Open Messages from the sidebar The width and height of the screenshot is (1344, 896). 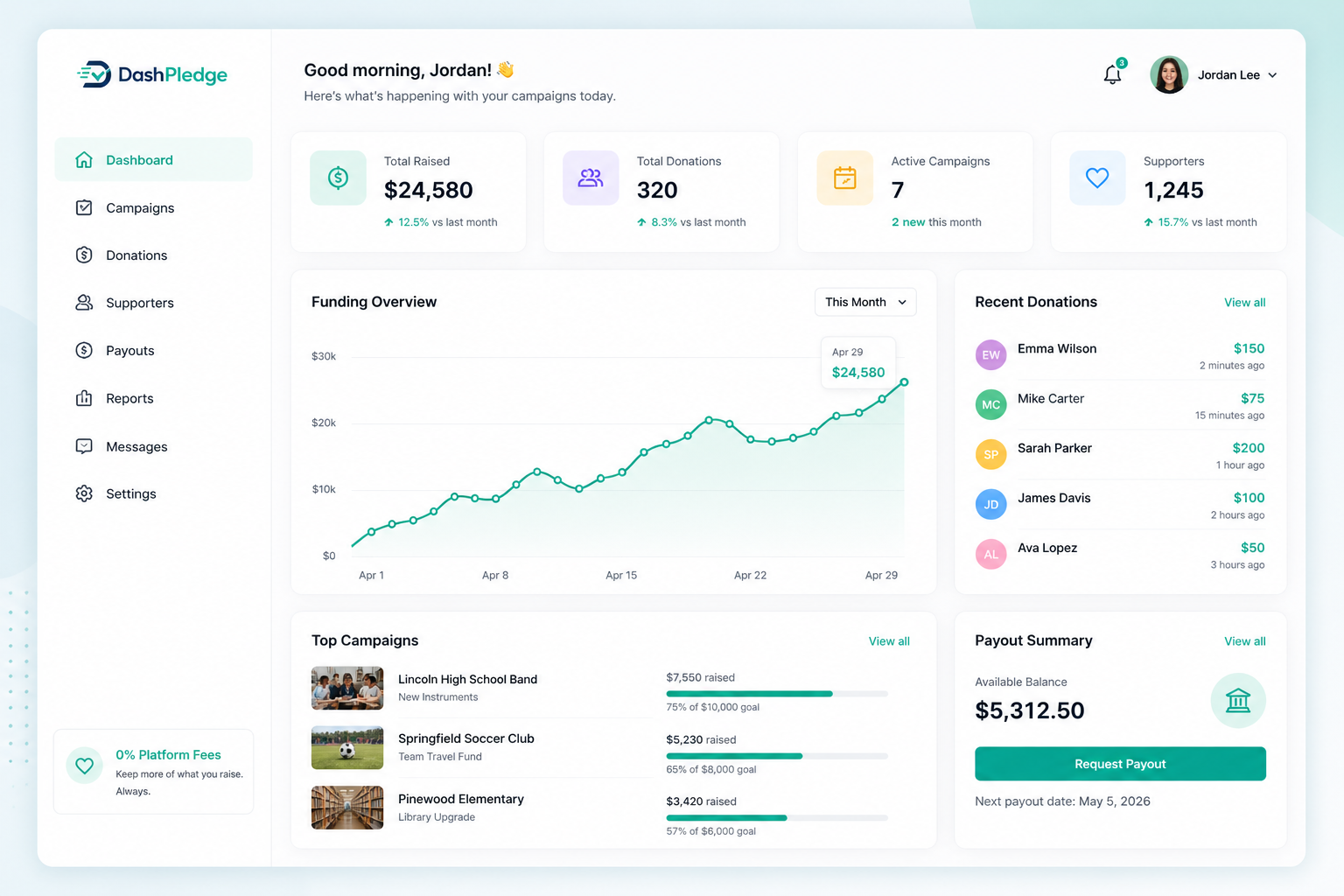click(x=153, y=446)
